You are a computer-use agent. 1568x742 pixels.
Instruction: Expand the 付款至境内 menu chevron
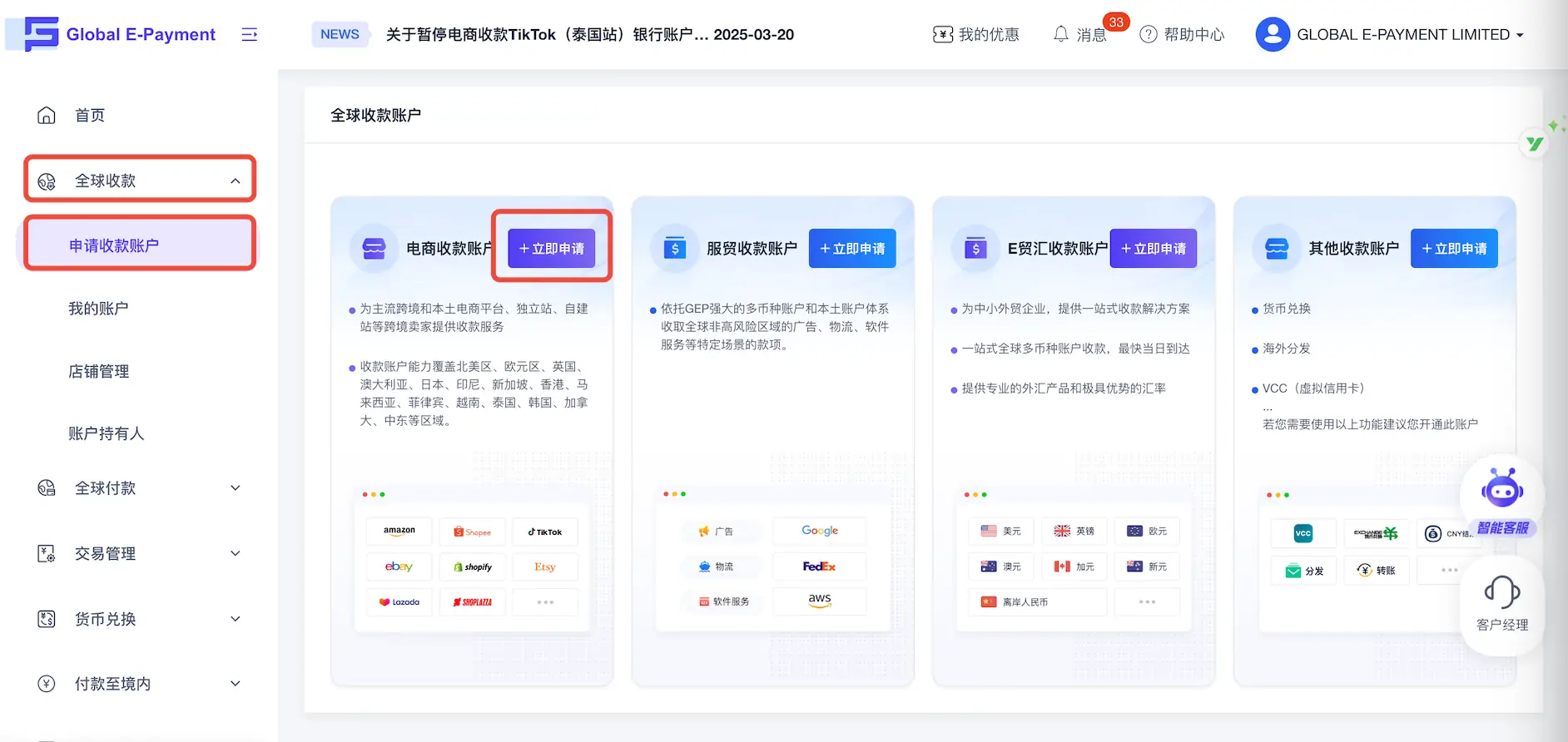click(x=236, y=684)
